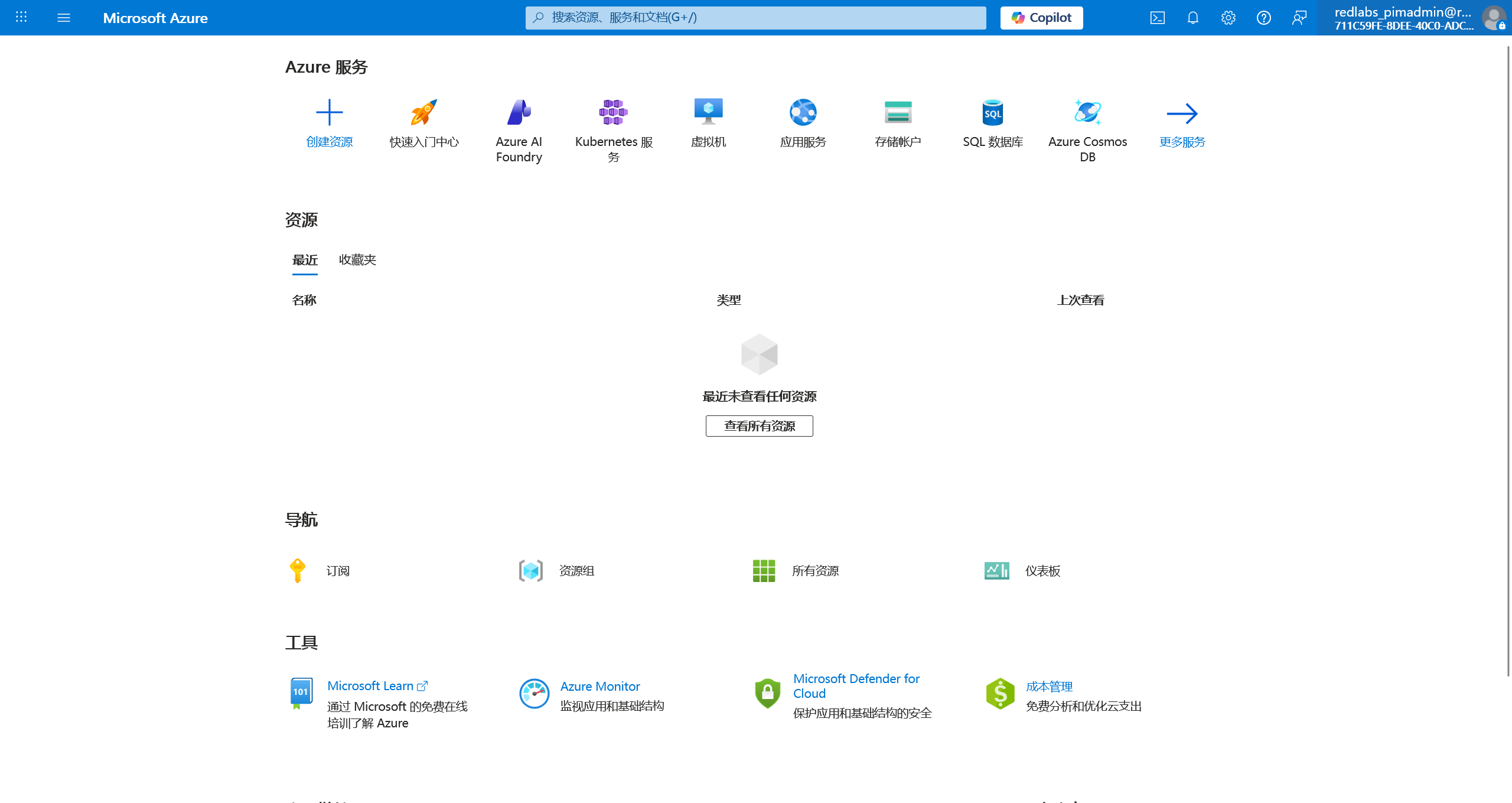Viewport: 1512px width, 803px height.
Task: Click the Create resource plus icon
Action: point(329,112)
